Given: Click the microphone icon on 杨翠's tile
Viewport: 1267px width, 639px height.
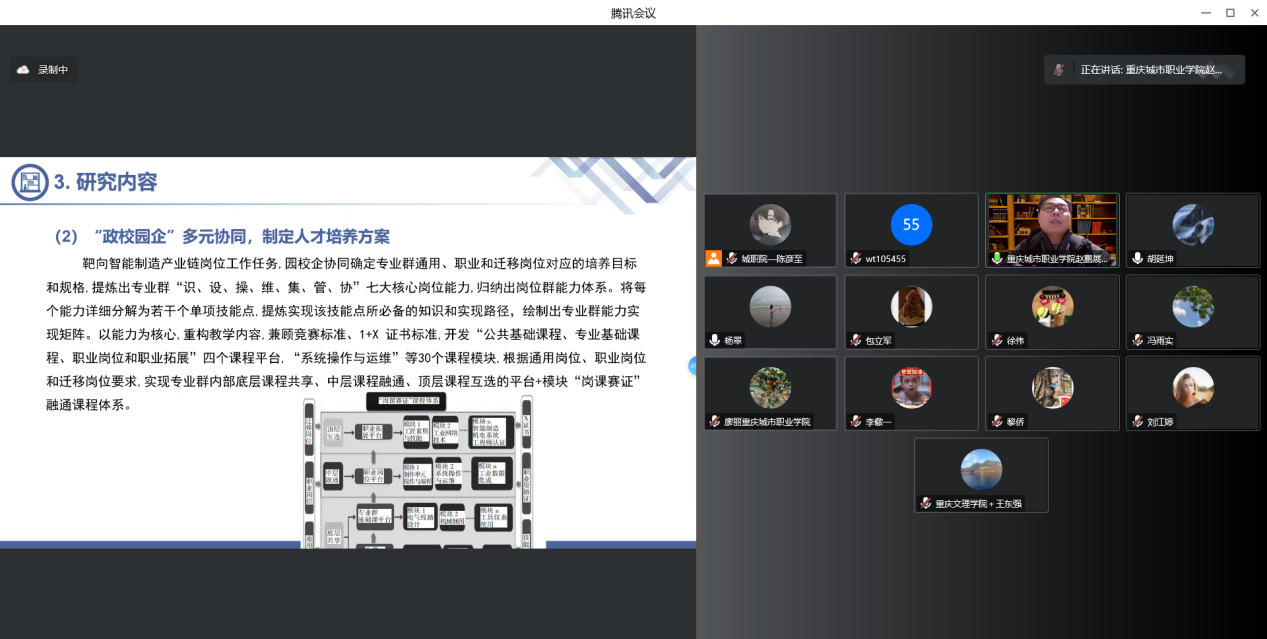Looking at the screenshot, I should coord(713,340).
